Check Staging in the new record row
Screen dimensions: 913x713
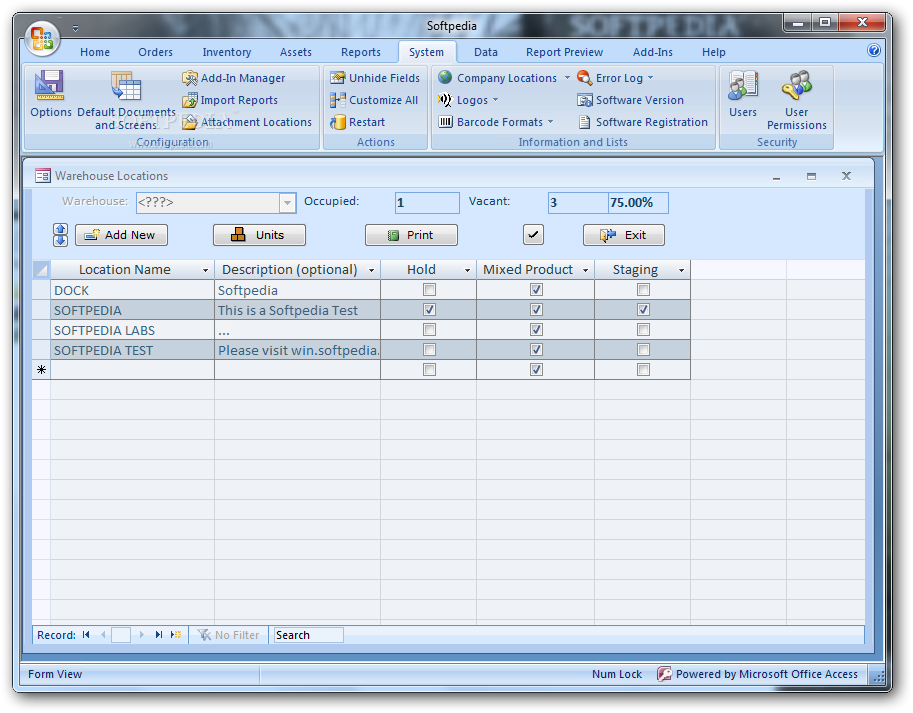click(x=643, y=370)
